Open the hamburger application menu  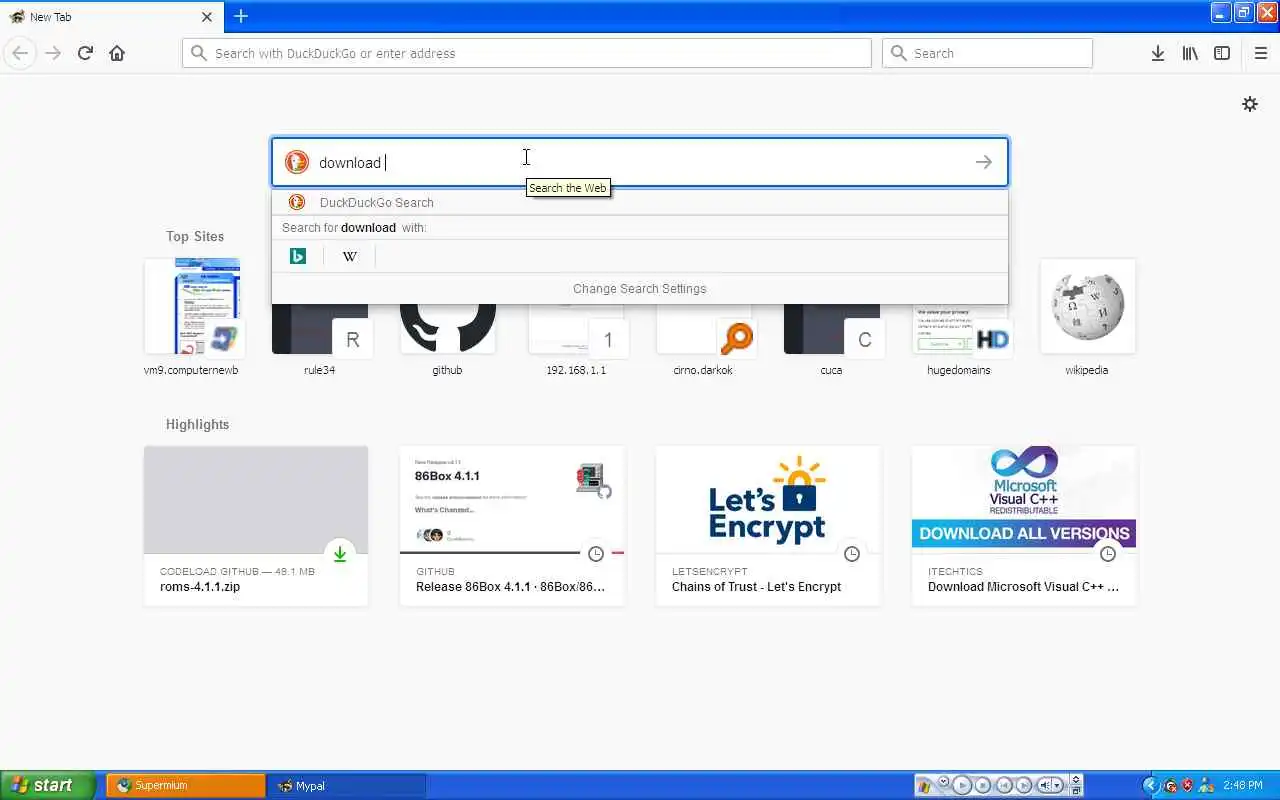click(1260, 53)
